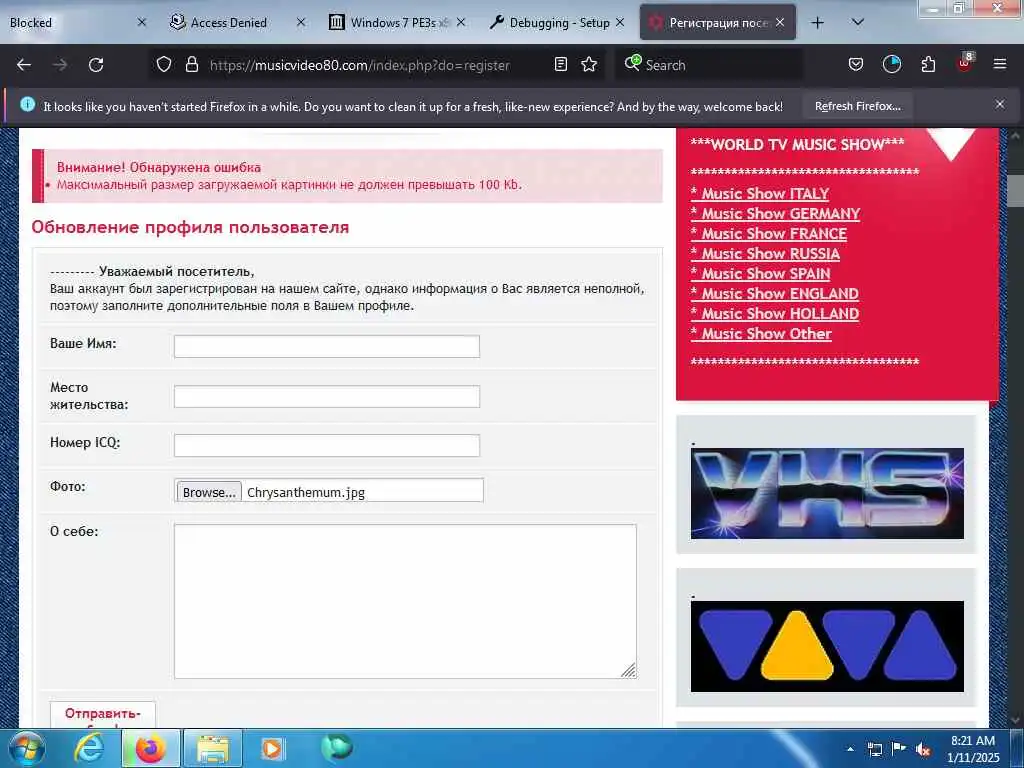Click the page vertical scrollbar thumb
The width and height of the screenshot is (1024, 768).
(x=1016, y=191)
